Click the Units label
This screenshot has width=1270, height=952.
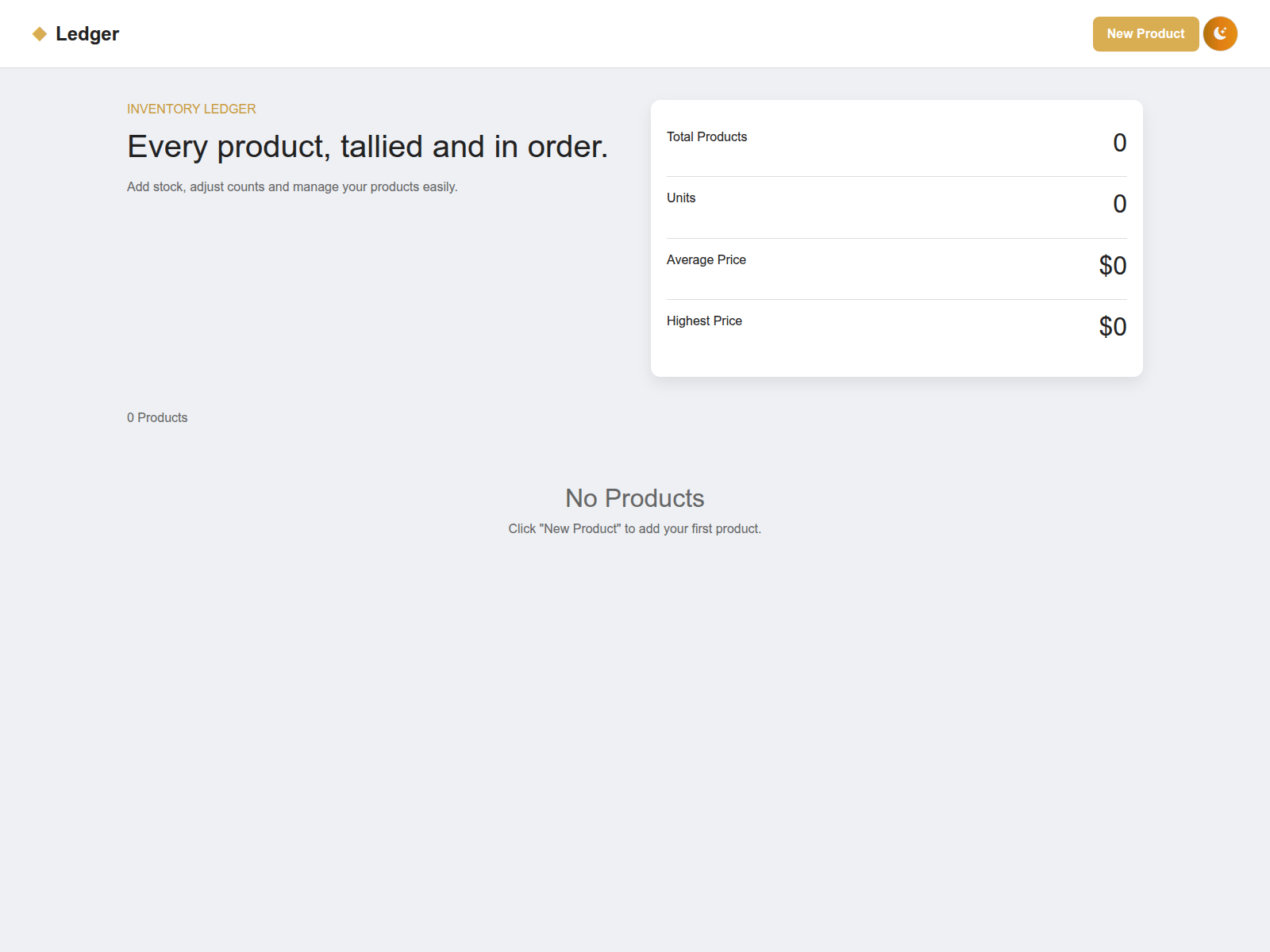pyautogui.click(x=681, y=198)
